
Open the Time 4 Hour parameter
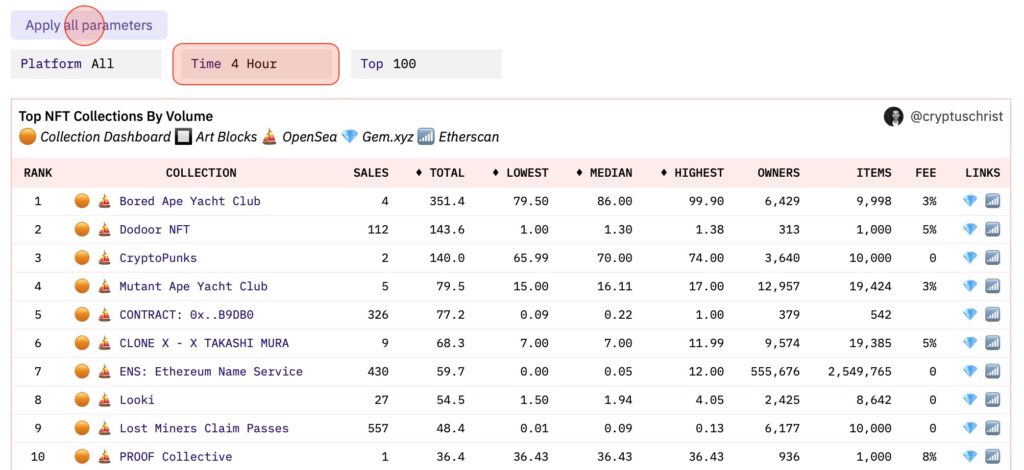(256, 64)
